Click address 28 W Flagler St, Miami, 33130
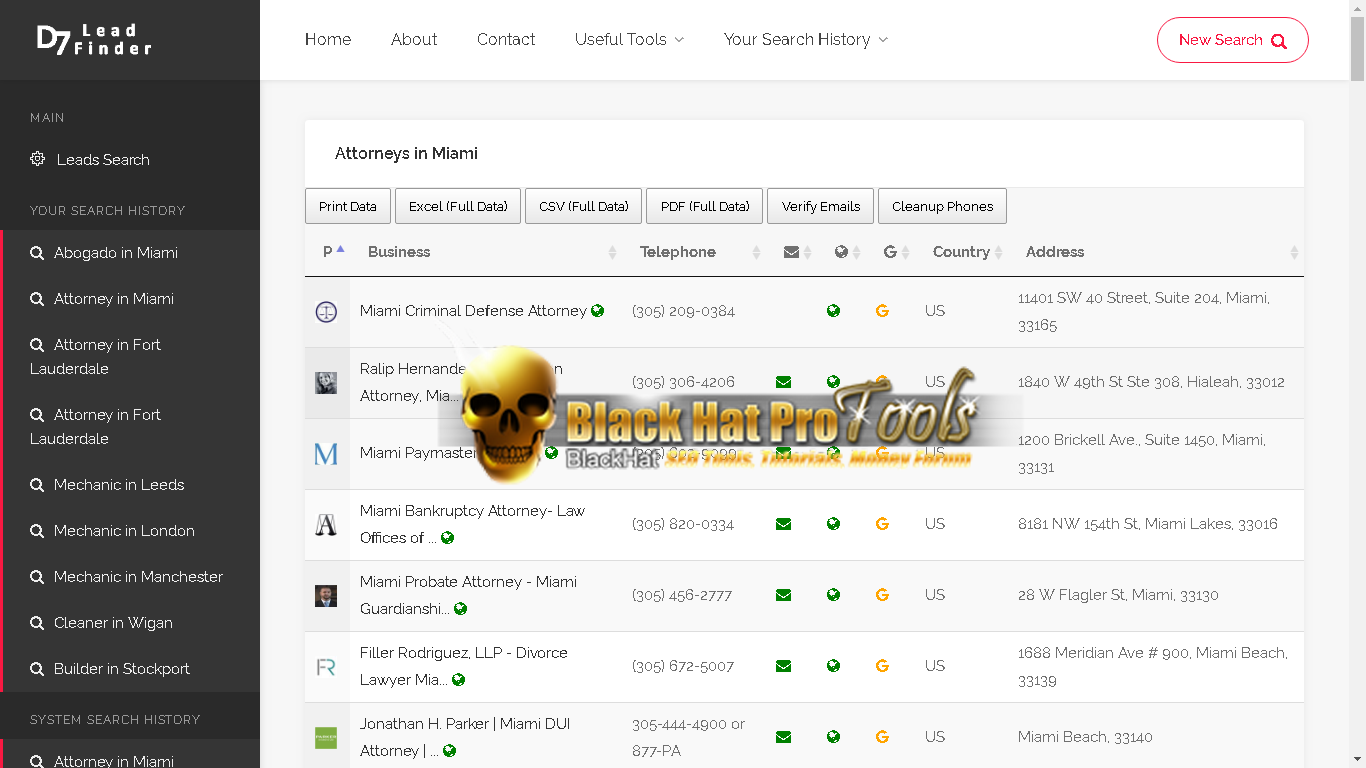Viewport: 1366px width, 768px height. [1118, 595]
